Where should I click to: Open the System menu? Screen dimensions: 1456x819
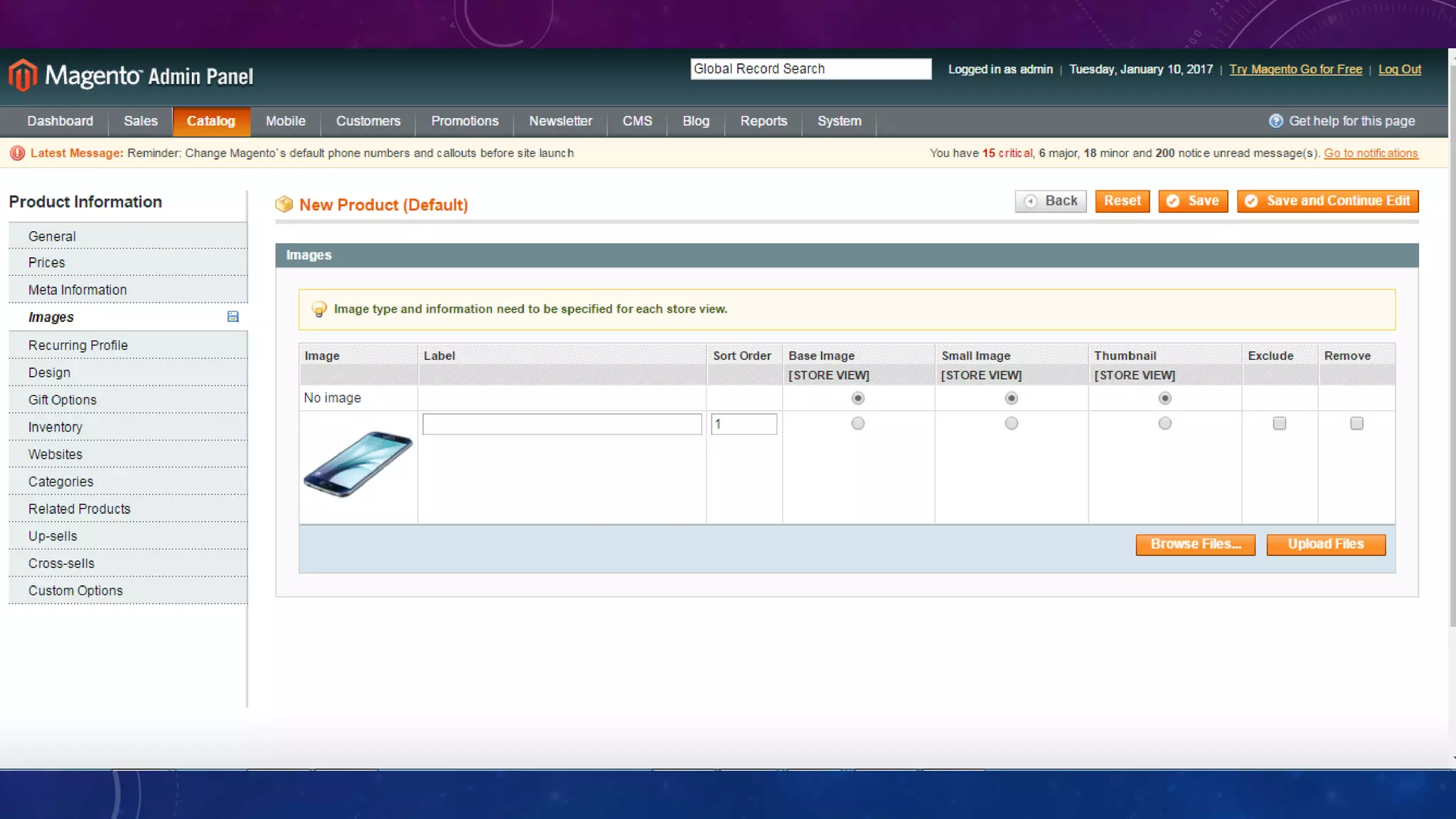point(839,121)
